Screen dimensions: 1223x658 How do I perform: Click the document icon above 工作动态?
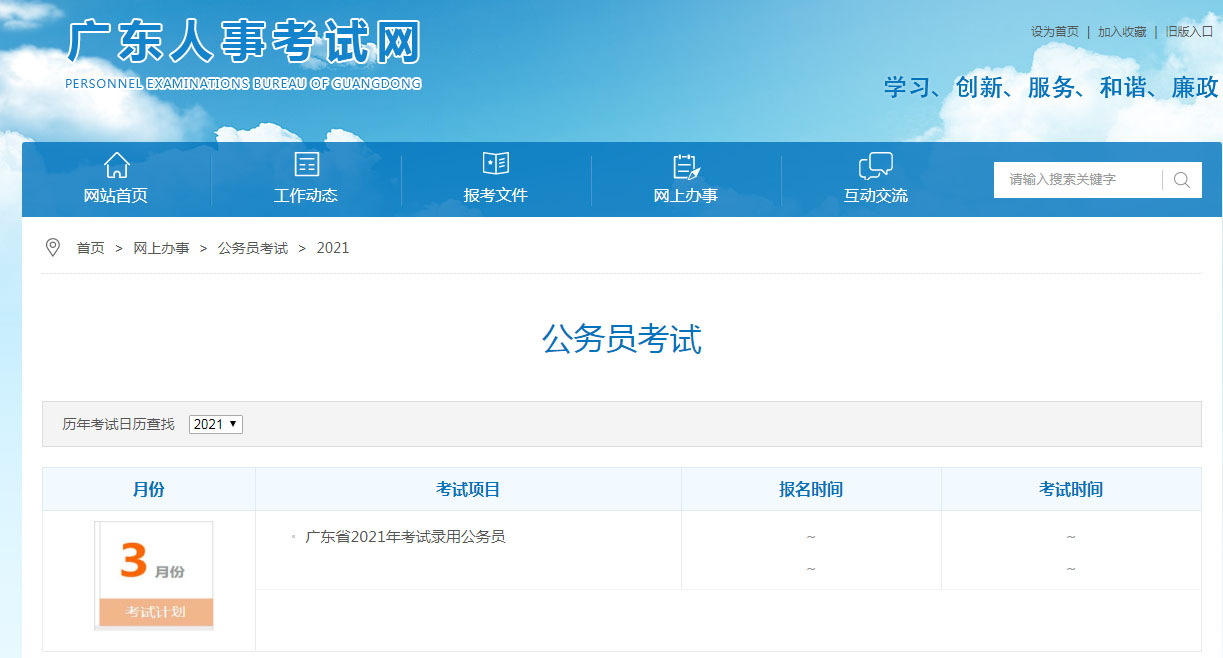(x=306, y=165)
